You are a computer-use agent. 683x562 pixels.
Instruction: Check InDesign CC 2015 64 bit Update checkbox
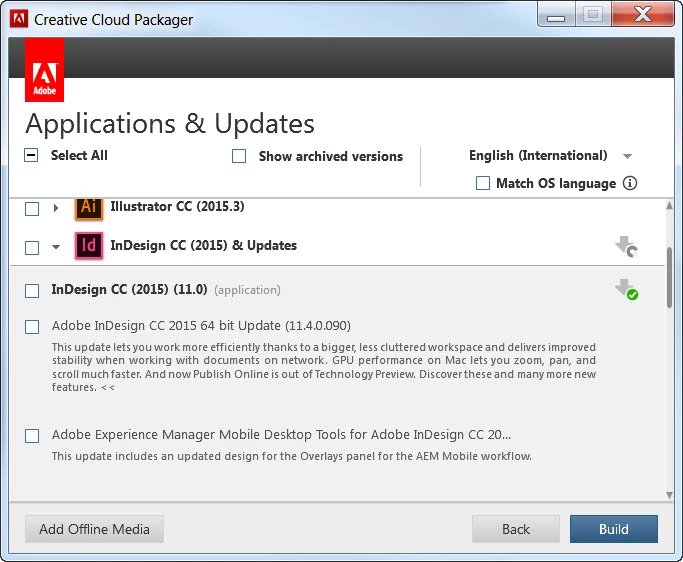(32, 327)
